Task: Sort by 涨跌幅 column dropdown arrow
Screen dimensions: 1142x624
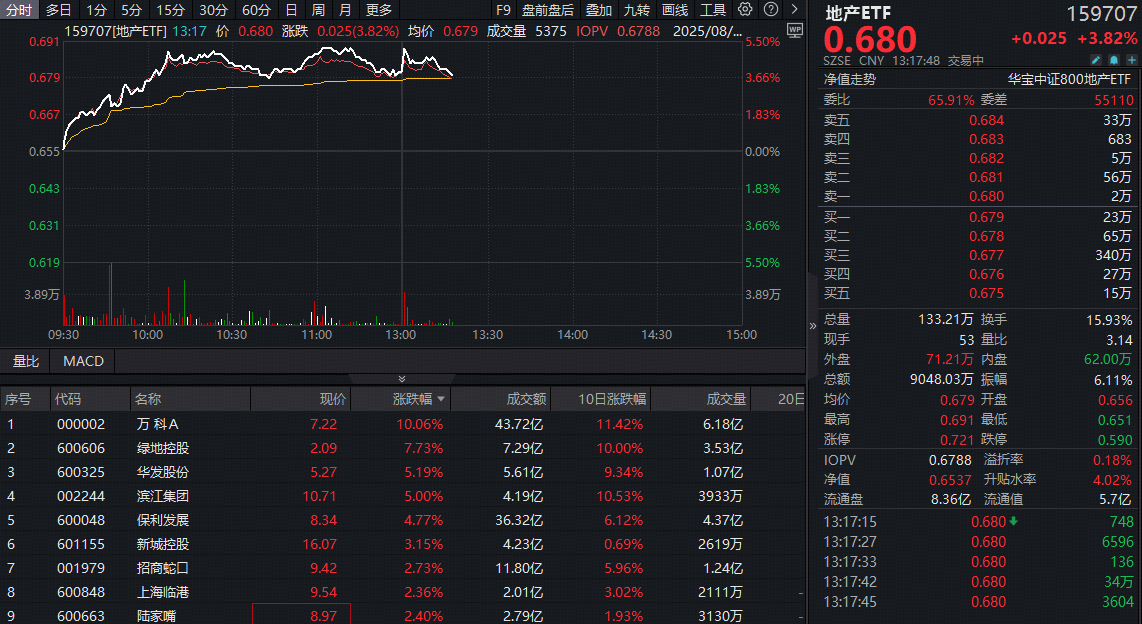Action: (x=442, y=400)
